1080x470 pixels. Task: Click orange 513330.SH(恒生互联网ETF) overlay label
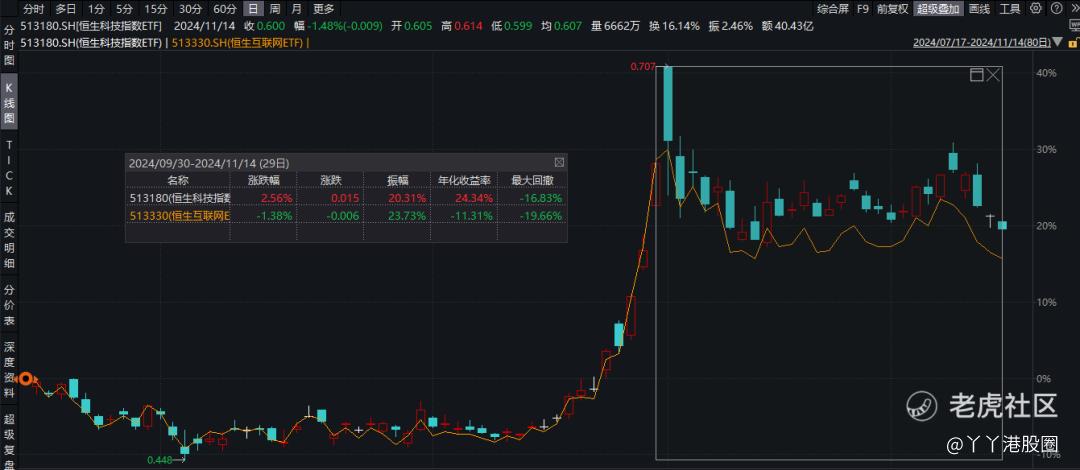tap(237, 43)
